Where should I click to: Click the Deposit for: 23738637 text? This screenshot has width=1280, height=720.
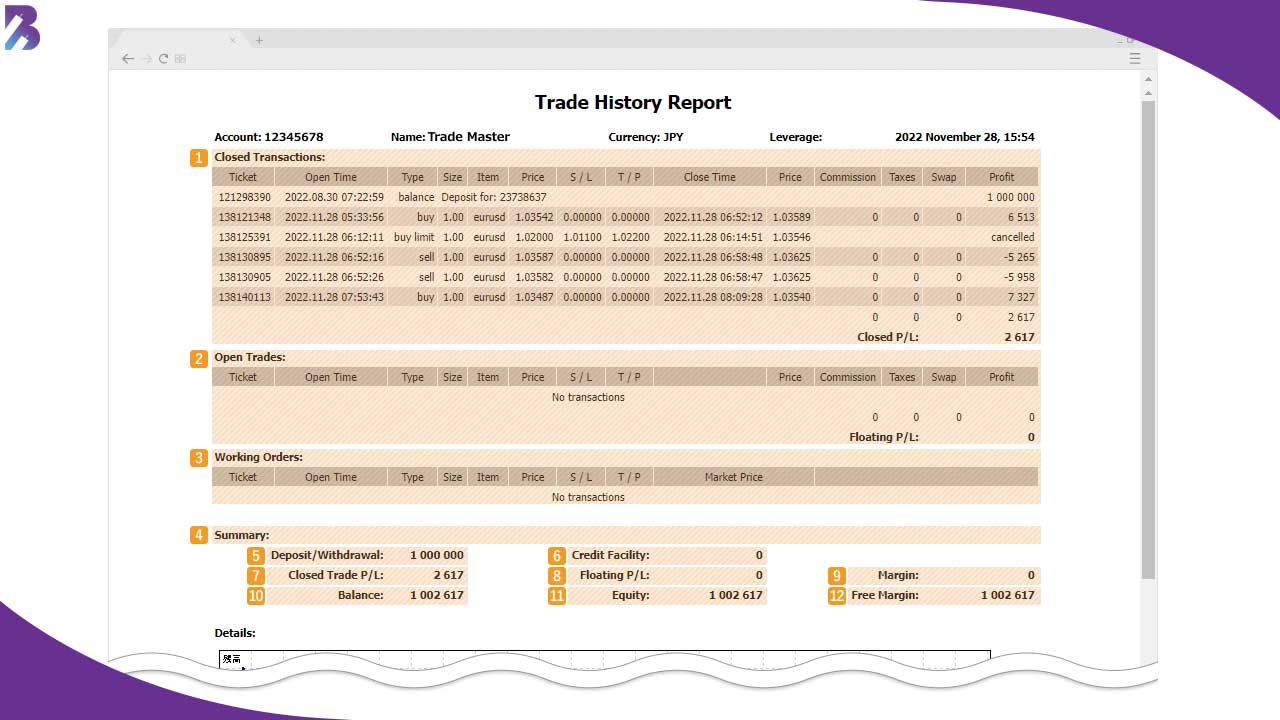click(x=494, y=197)
